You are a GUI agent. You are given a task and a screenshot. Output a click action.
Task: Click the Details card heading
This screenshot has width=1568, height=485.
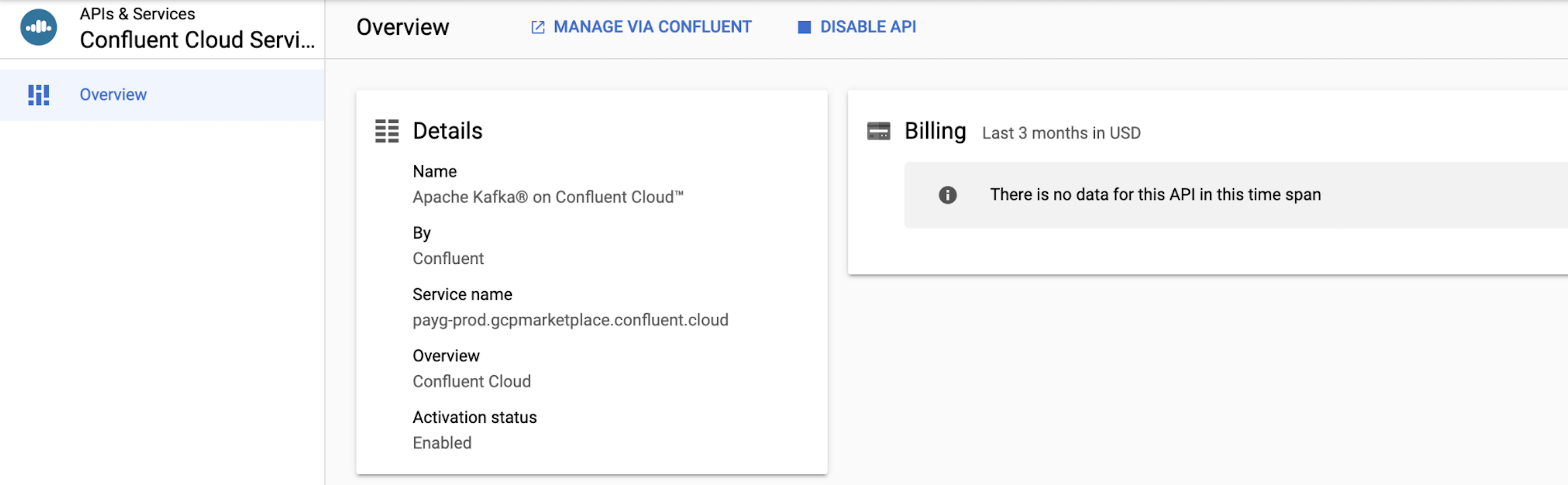pos(447,131)
